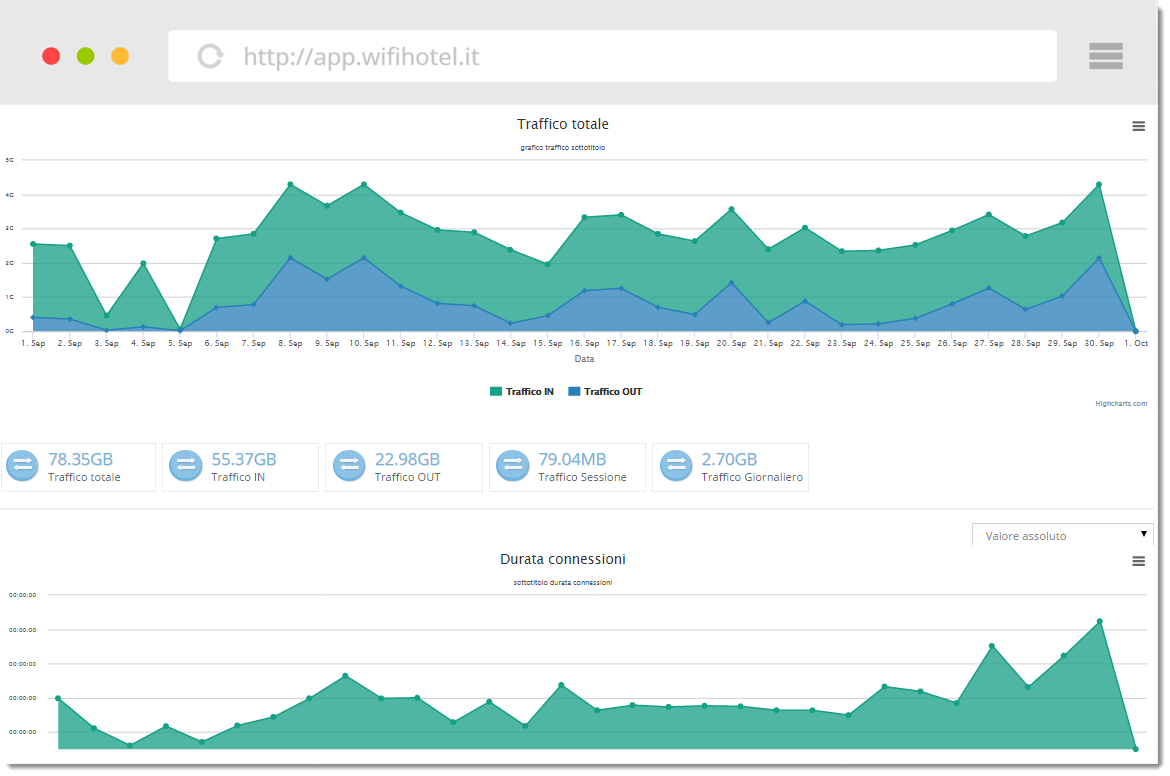1170x776 pixels.
Task: Click the Highcharts.com credit link
Action: (1120, 404)
